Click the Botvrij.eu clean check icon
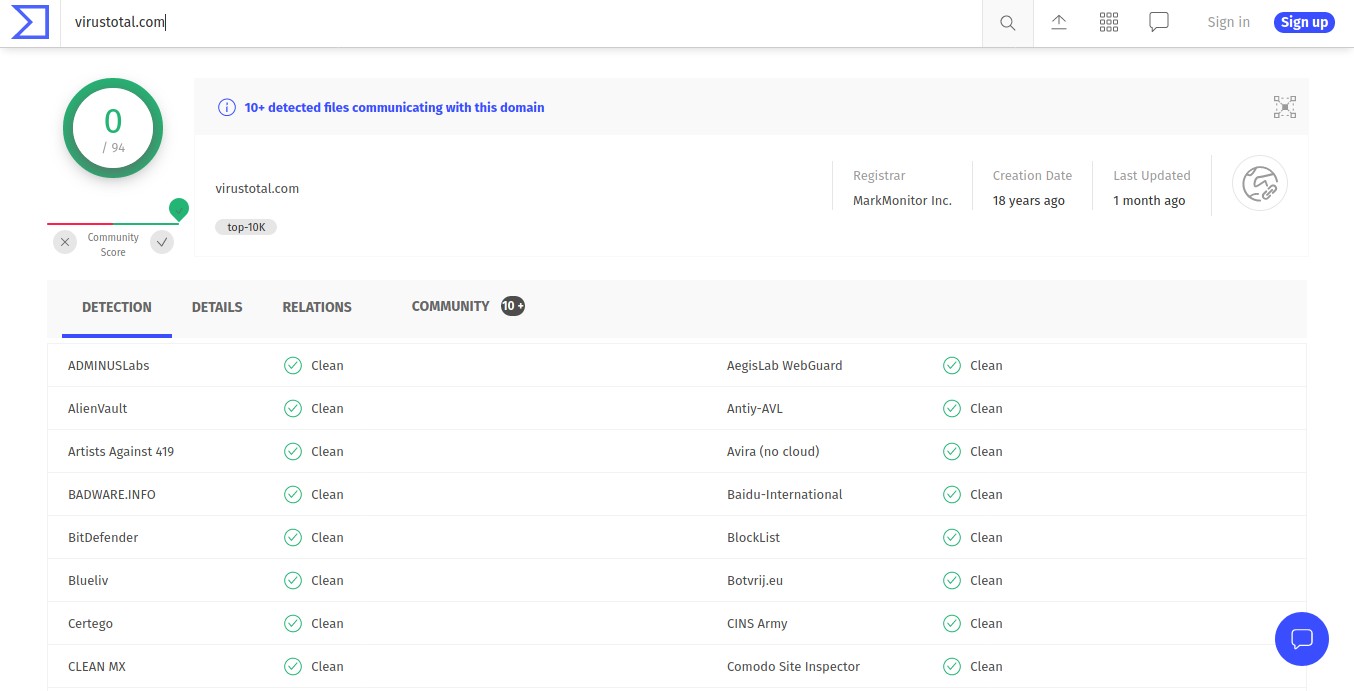 click(952, 581)
